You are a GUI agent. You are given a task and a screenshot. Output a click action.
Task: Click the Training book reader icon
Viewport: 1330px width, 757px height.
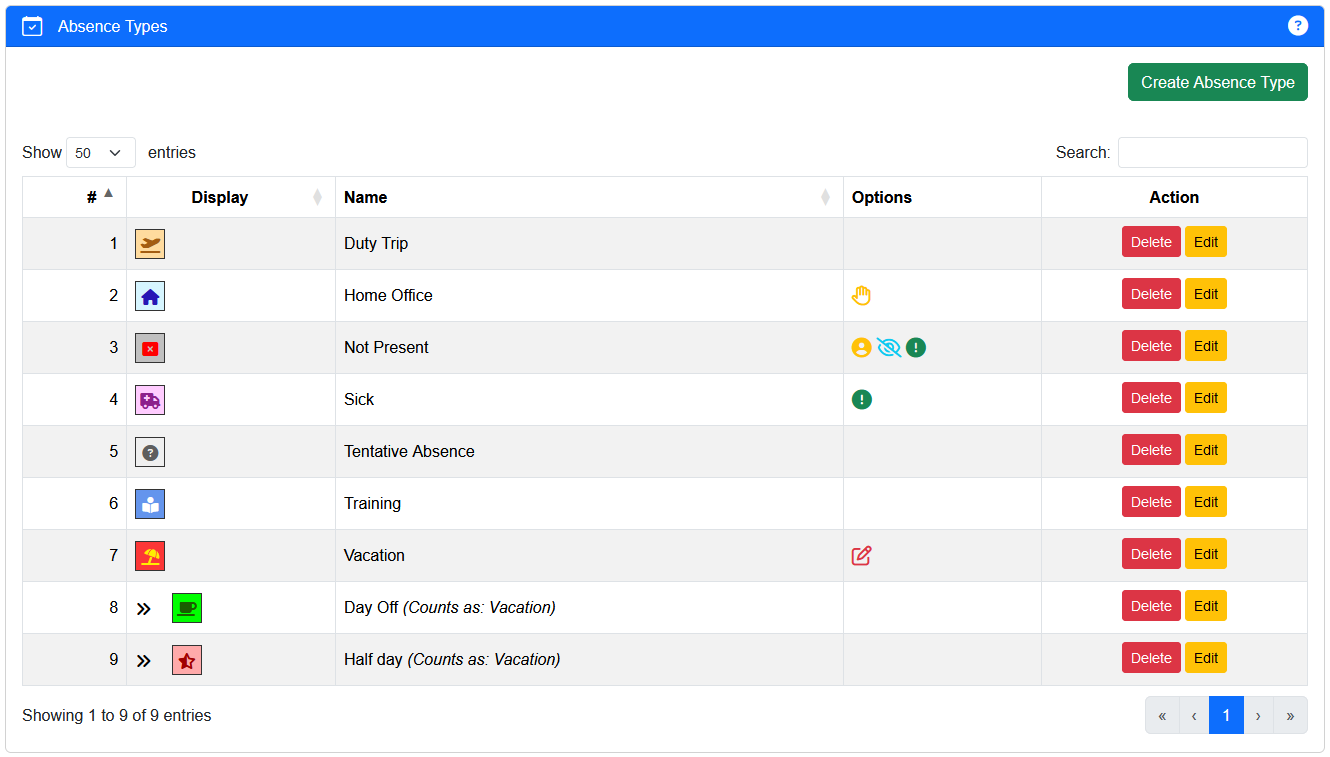[x=150, y=504]
